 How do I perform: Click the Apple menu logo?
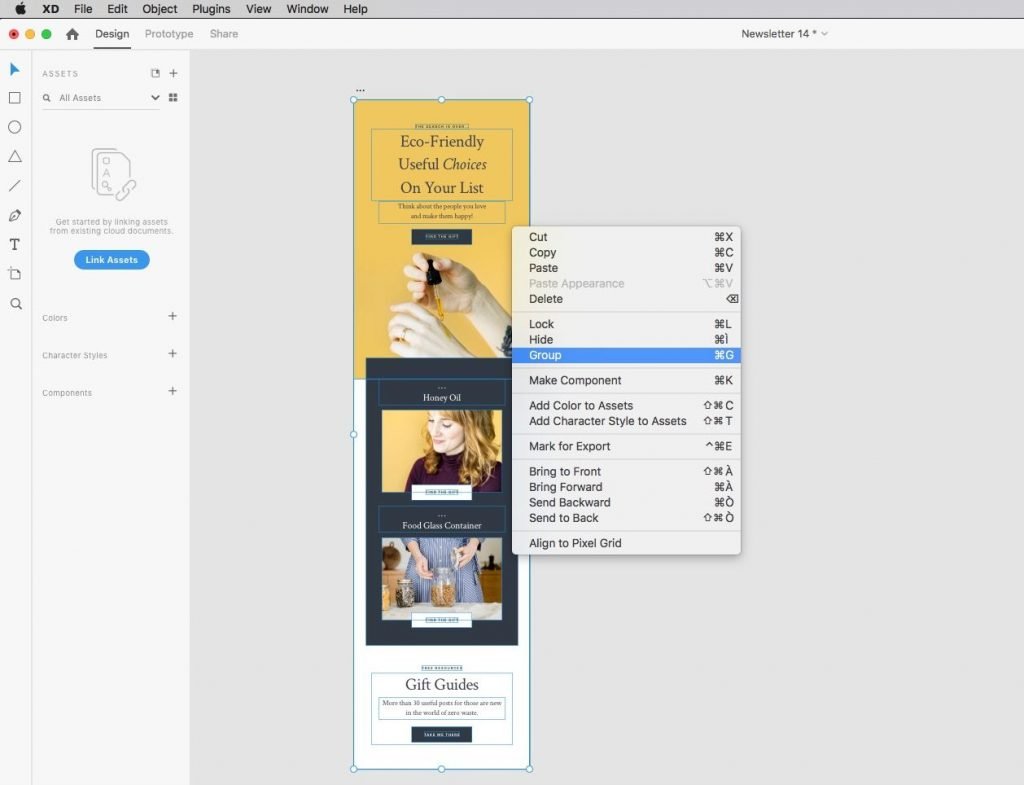(20, 9)
